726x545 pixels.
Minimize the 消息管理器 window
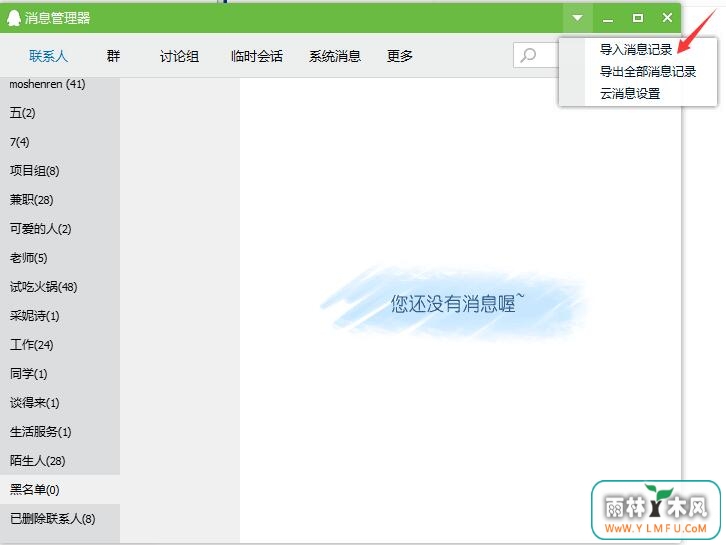coord(608,18)
